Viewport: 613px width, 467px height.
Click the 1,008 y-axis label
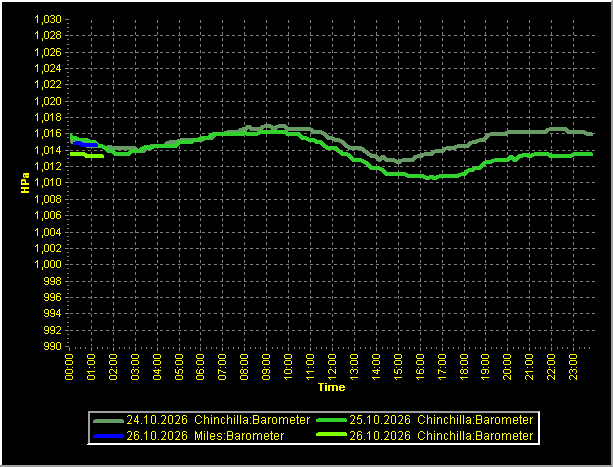pos(48,199)
